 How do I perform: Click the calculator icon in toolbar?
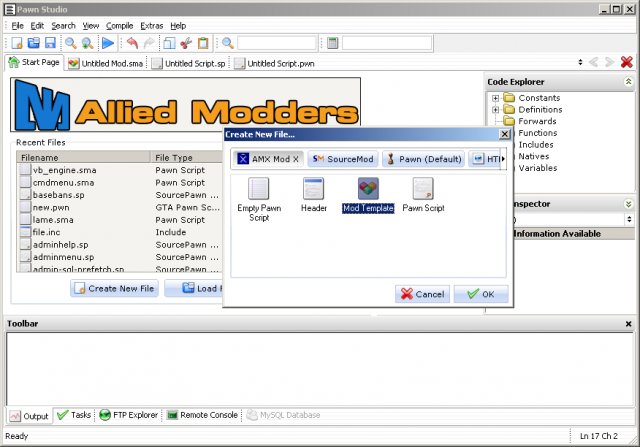point(333,43)
